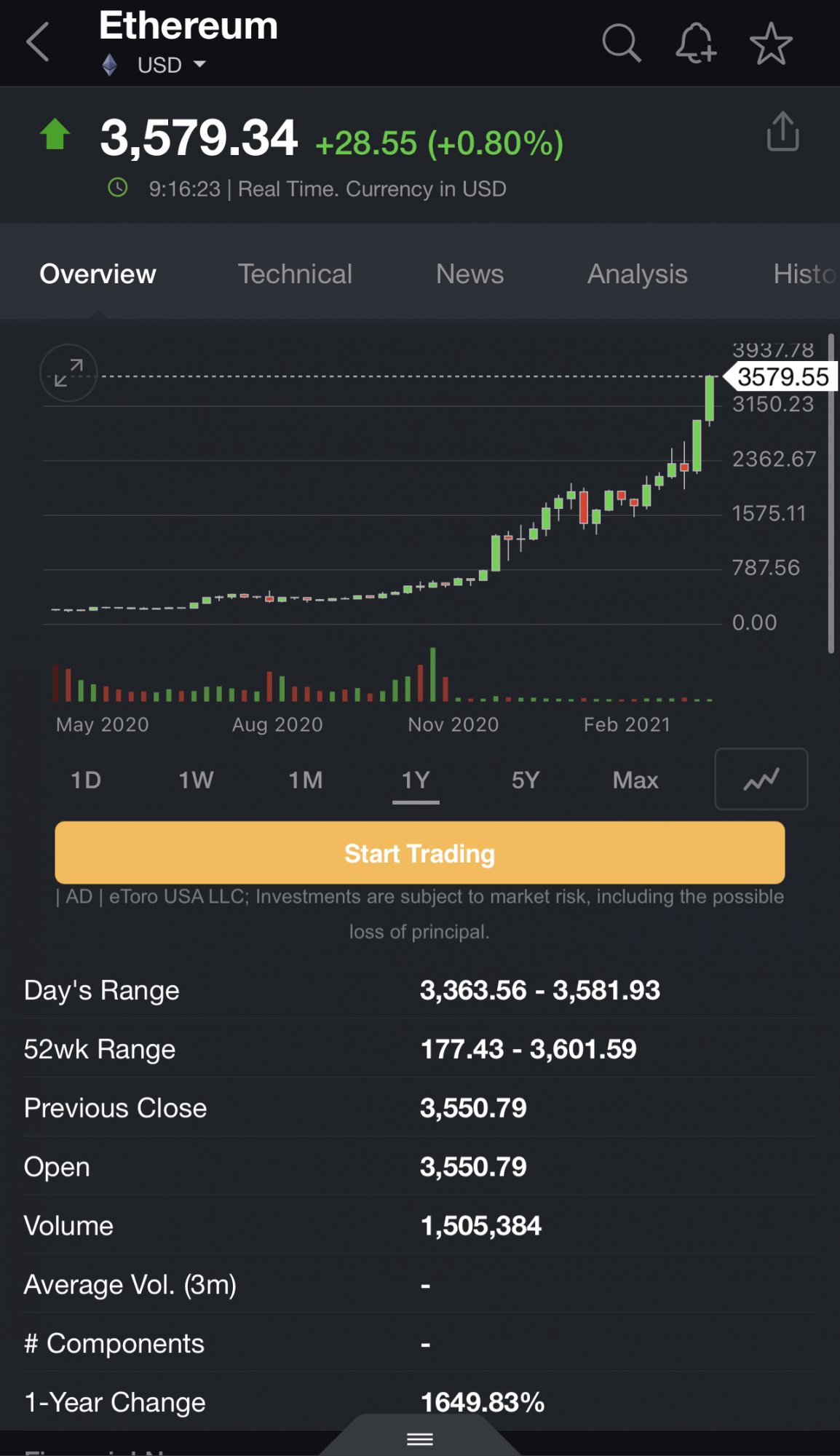Show the Max chart timeframe
This screenshot has height=1456, width=840.
pos(635,780)
